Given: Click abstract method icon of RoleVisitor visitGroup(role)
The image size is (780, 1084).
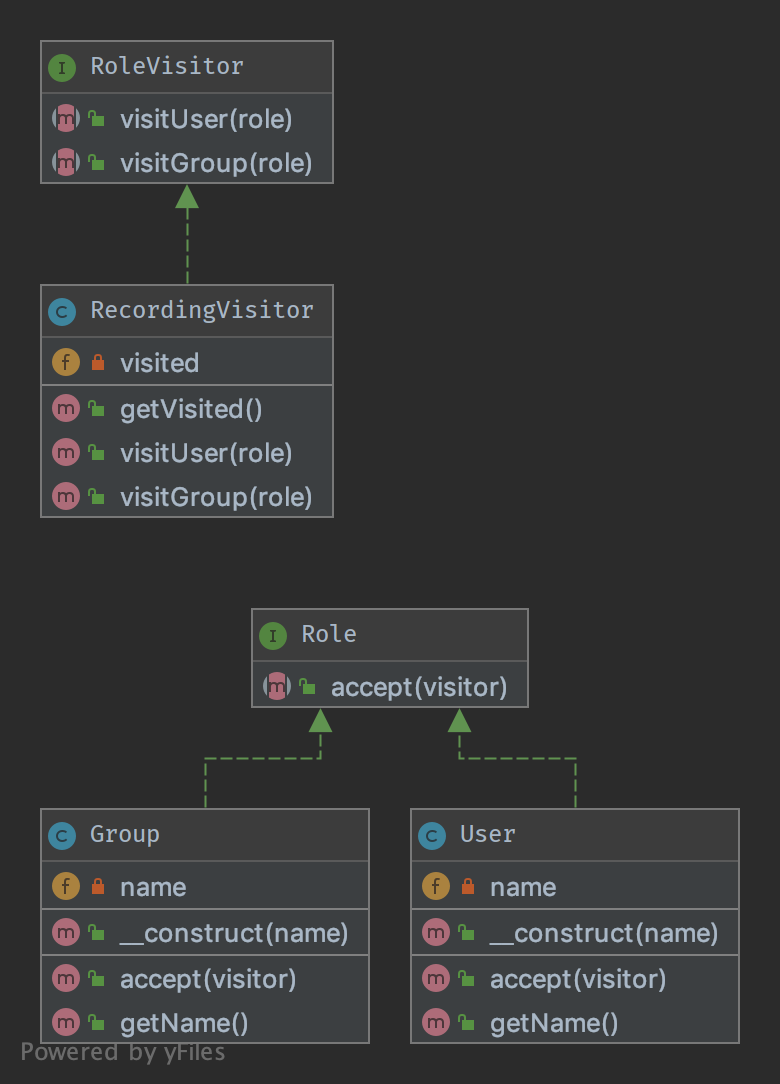Looking at the screenshot, I should tap(66, 162).
